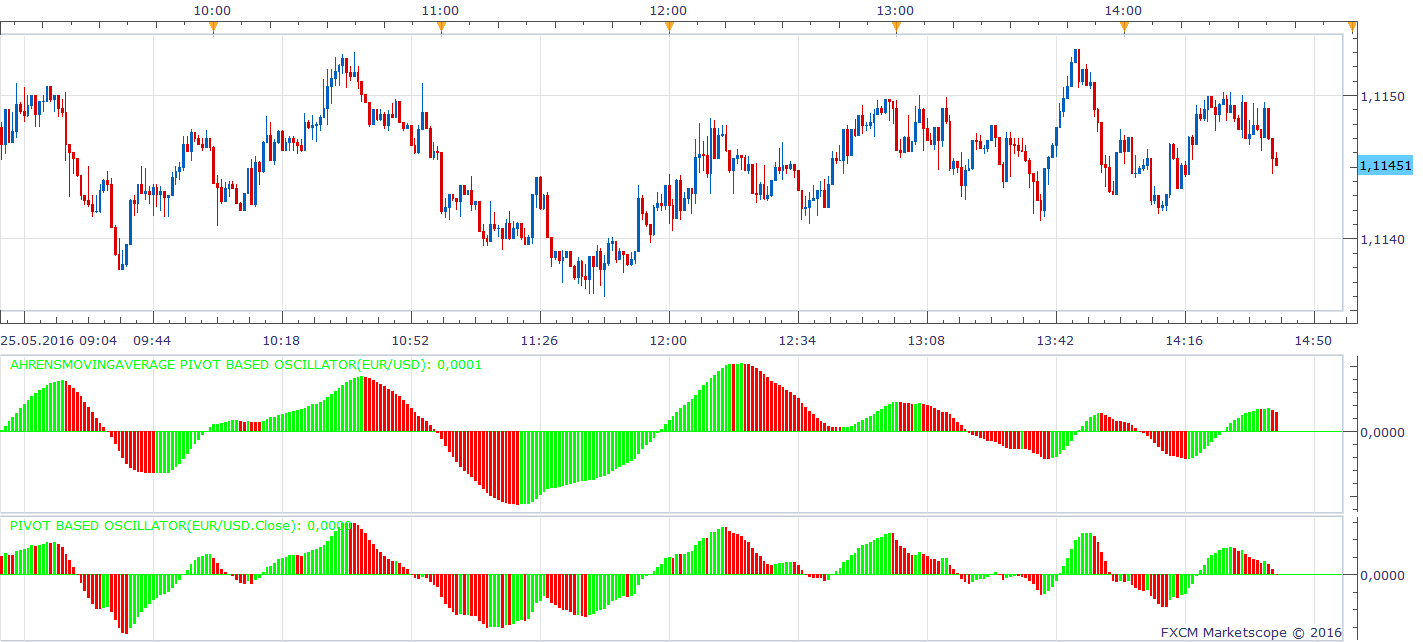Click the 10:18 time axis label
The width and height of the screenshot is (1423, 642).
click(x=282, y=341)
